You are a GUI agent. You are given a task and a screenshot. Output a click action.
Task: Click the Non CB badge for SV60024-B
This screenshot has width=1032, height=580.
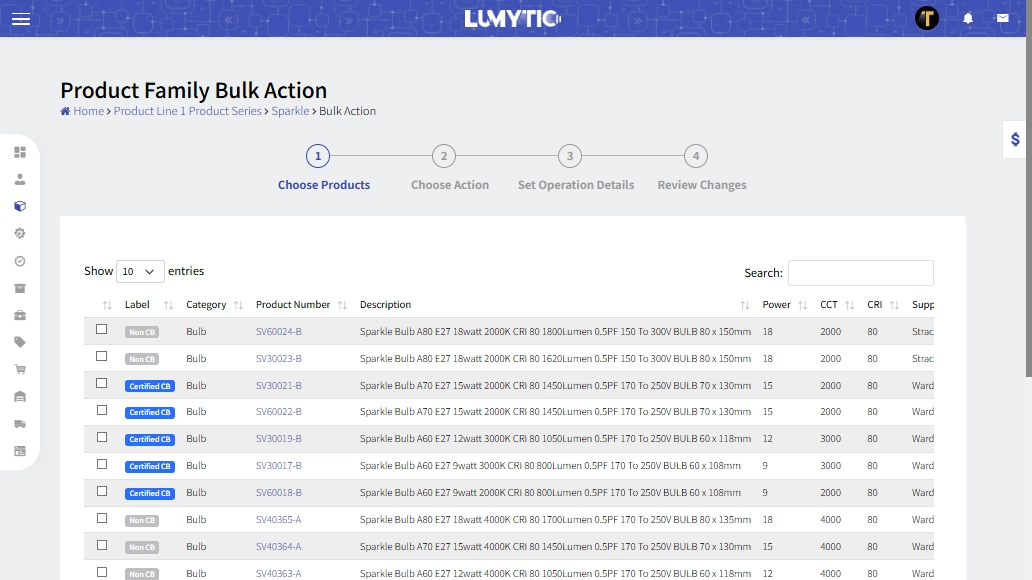(x=142, y=332)
